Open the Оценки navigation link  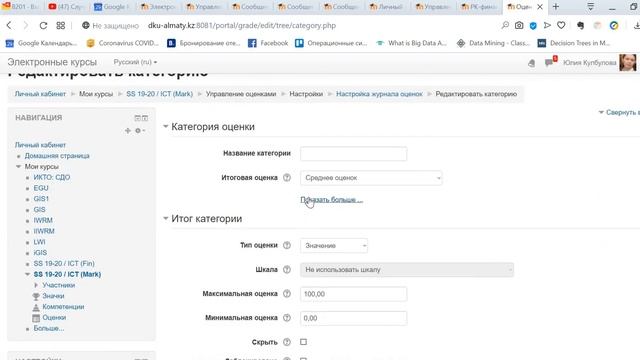point(54,318)
